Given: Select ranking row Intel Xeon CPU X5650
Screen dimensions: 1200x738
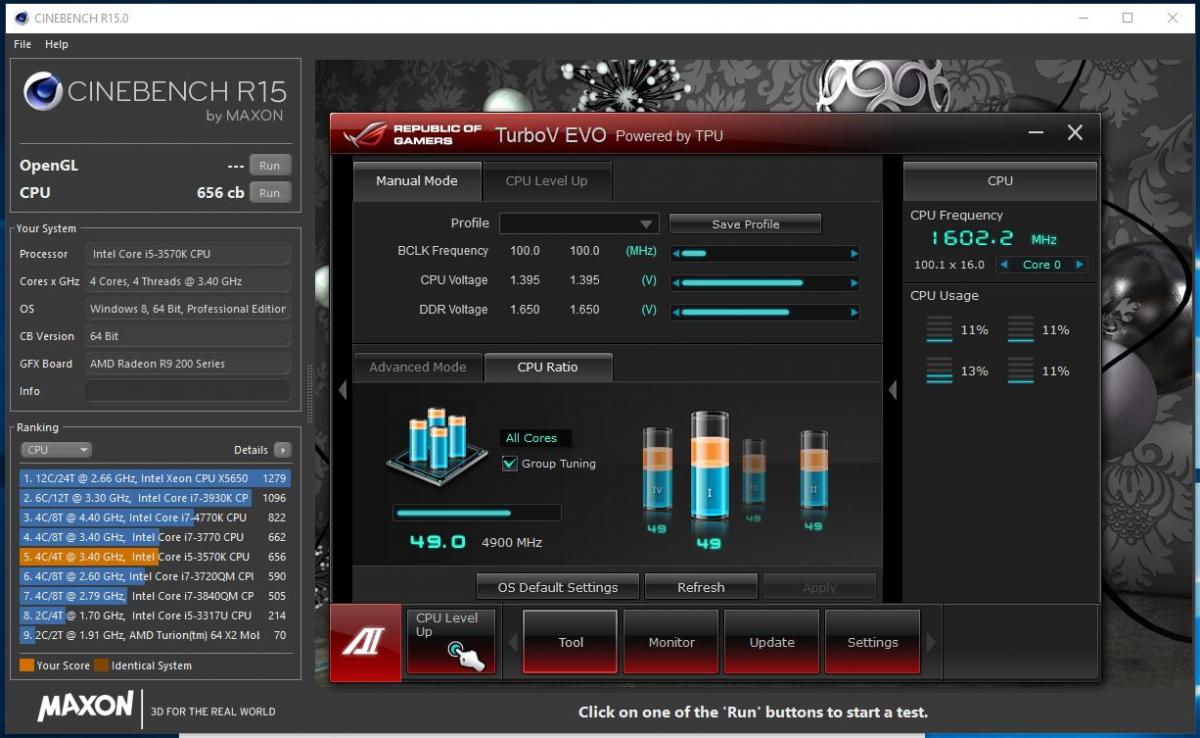Looking at the screenshot, I should pyautogui.click(x=155, y=478).
